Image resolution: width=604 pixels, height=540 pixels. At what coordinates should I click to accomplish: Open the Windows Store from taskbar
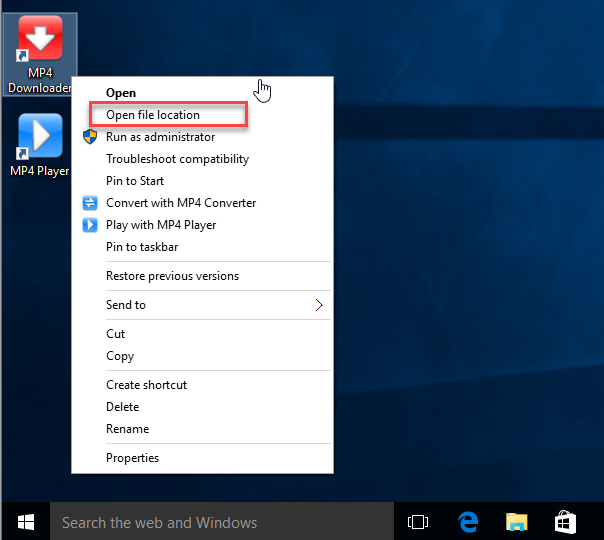click(565, 522)
